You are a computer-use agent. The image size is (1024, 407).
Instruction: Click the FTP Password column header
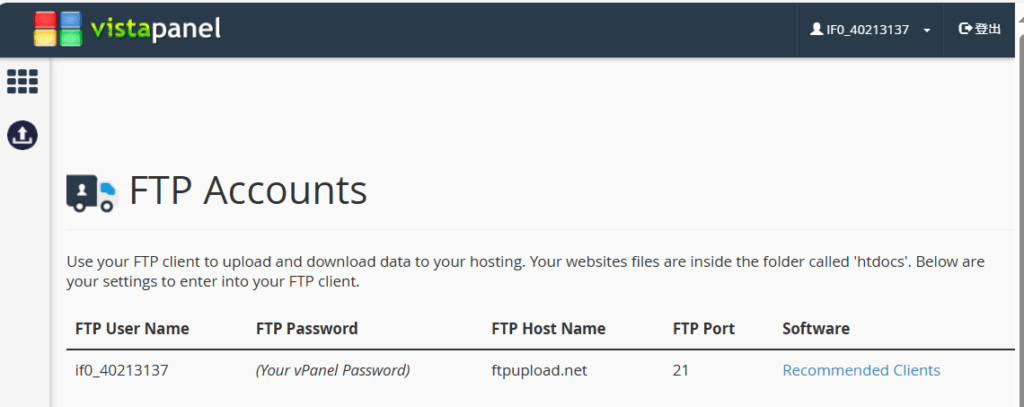pyautogui.click(x=307, y=328)
